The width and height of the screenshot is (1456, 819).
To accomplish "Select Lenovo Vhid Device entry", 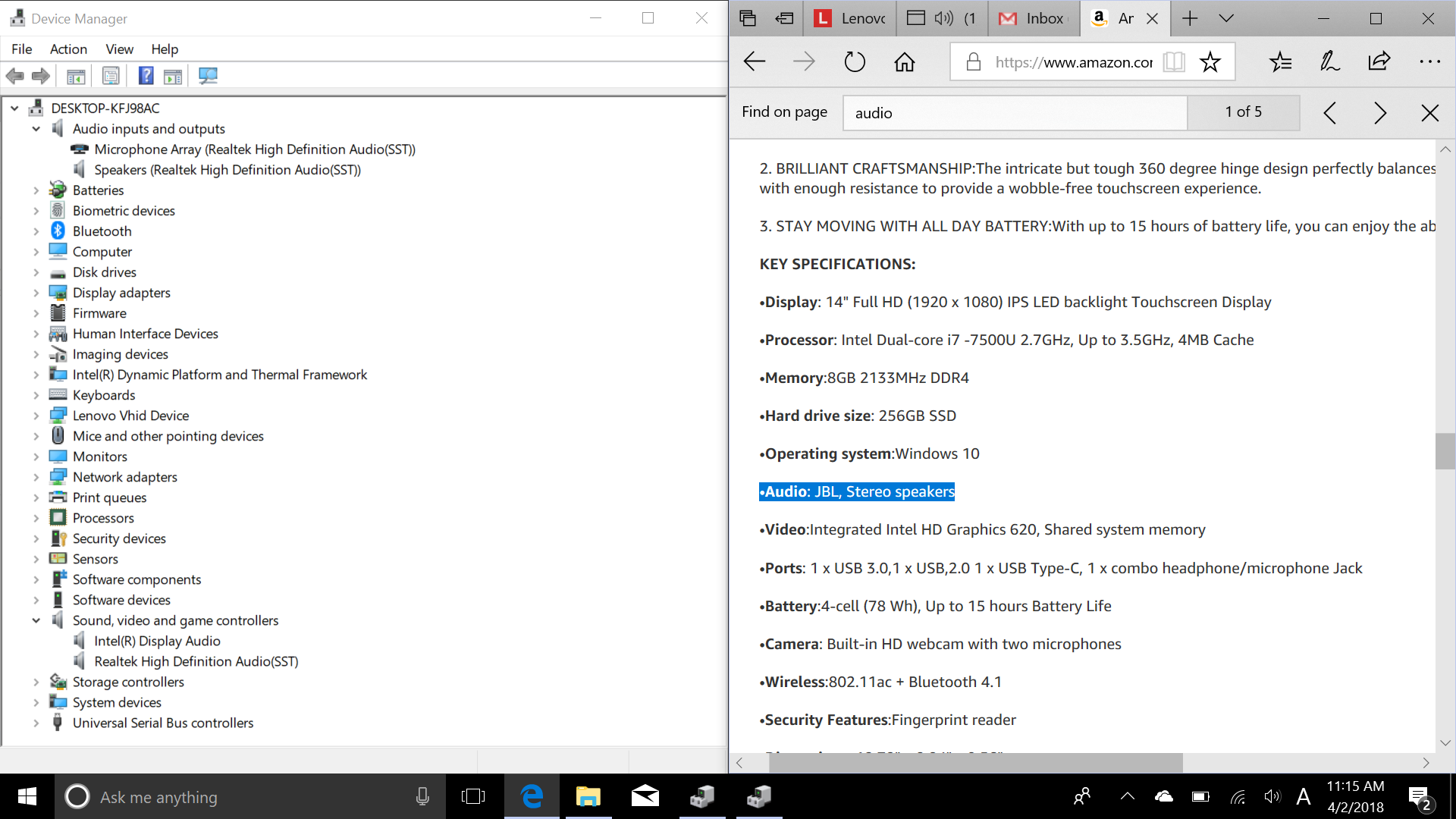I will (130, 416).
